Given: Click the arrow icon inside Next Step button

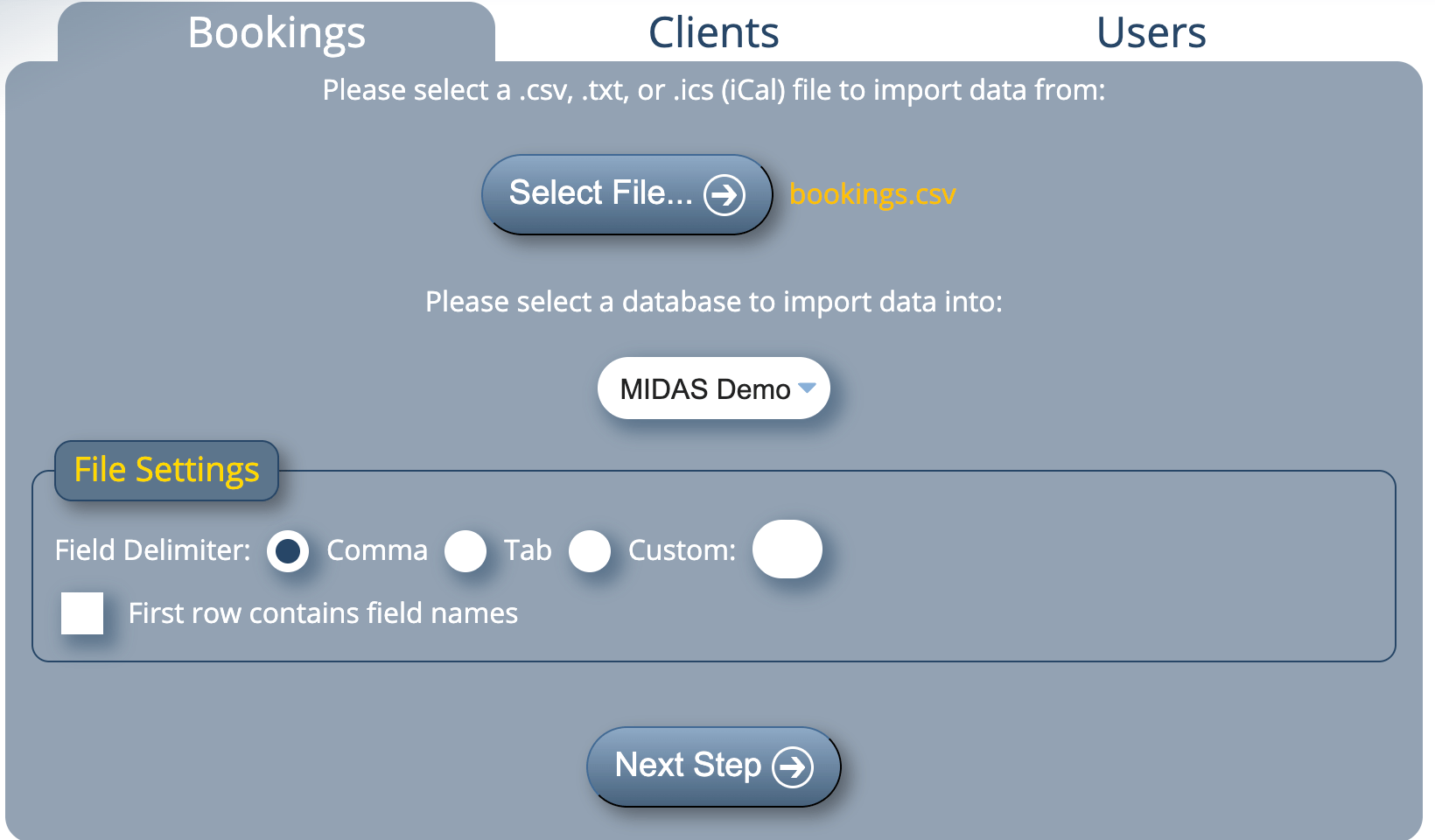Looking at the screenshot, I should (793, 766).
